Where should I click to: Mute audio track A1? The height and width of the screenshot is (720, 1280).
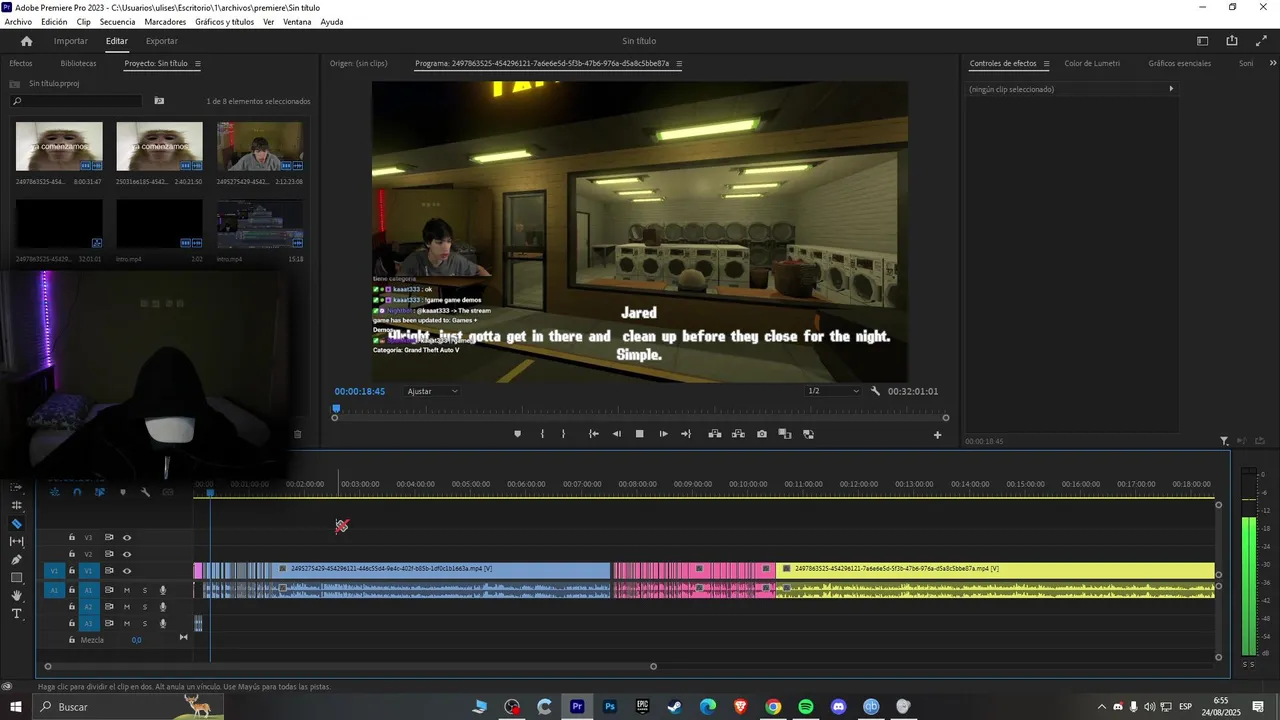point(127,590)
